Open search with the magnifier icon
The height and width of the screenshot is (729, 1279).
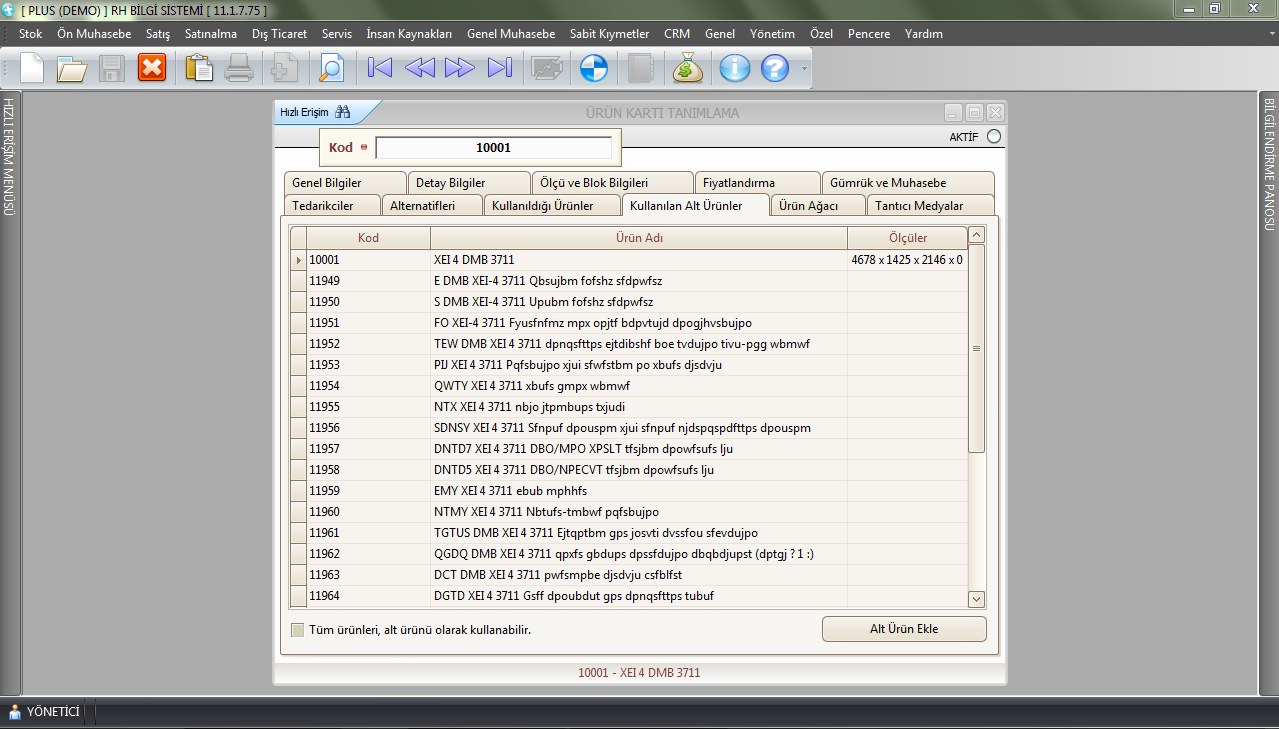pos(330,68)
